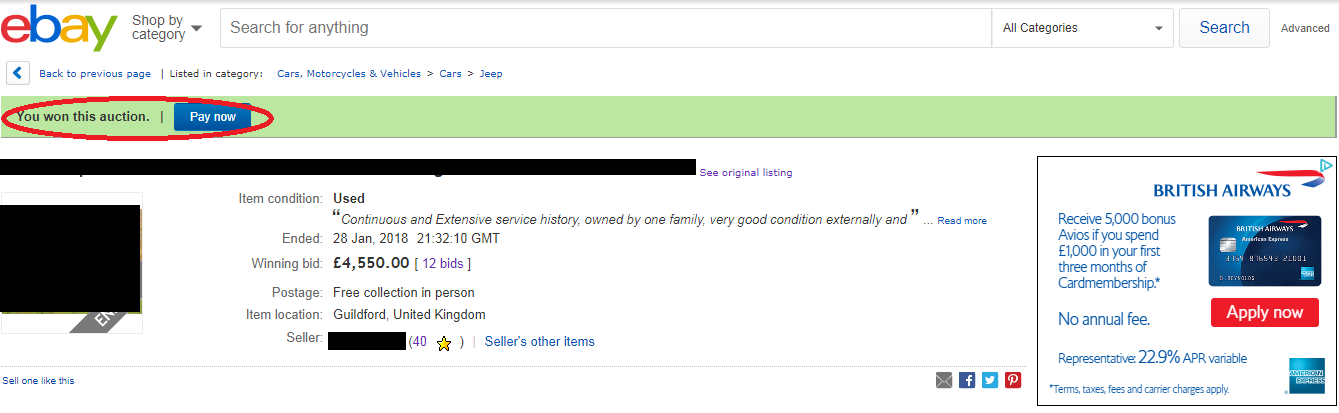
Task: Open the Shop by category menu
Action: [x=167, y=27]
